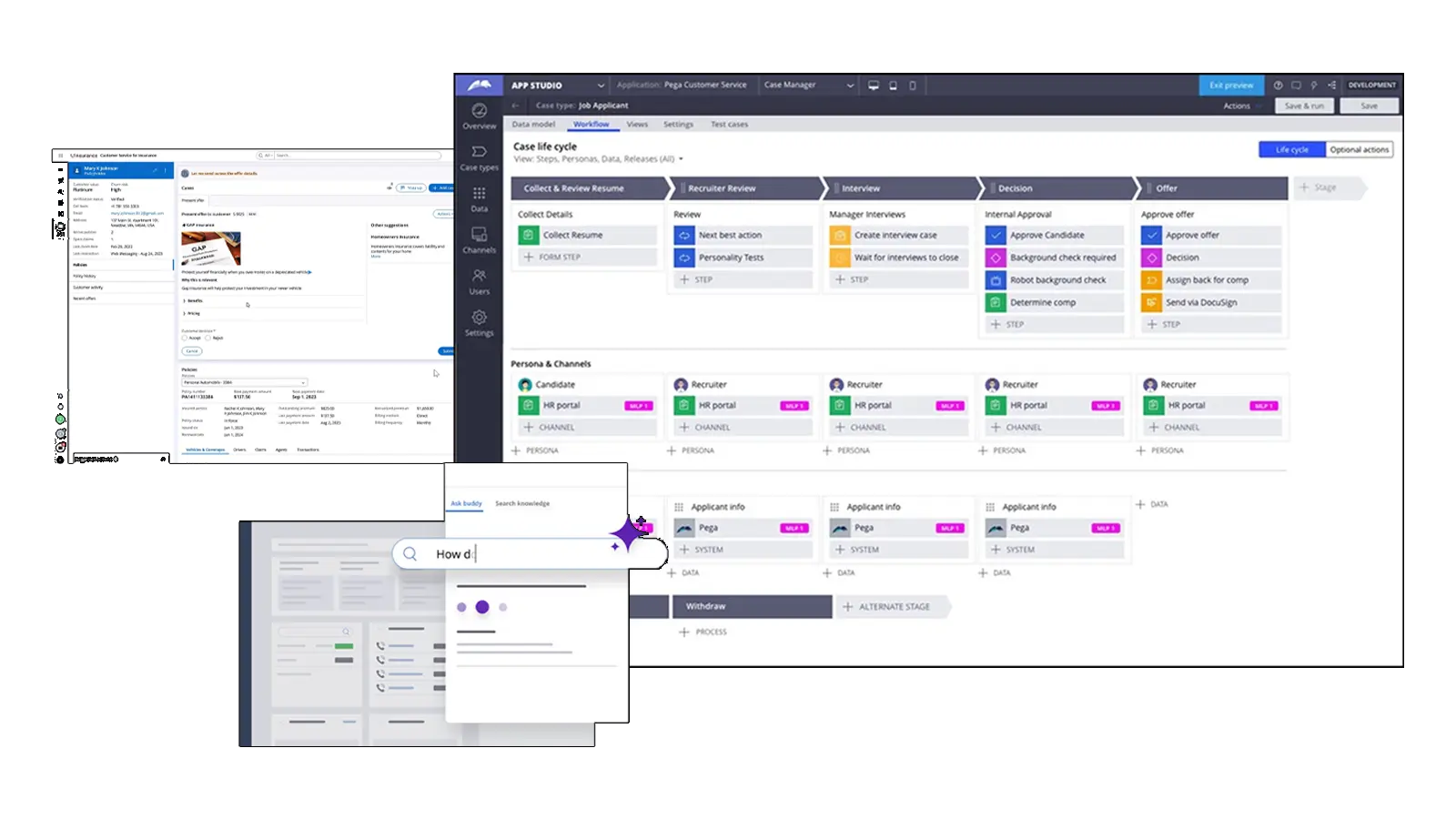Open the Case Manager dropdown
The image size is (1456, 819).
[x=850, y=86]
